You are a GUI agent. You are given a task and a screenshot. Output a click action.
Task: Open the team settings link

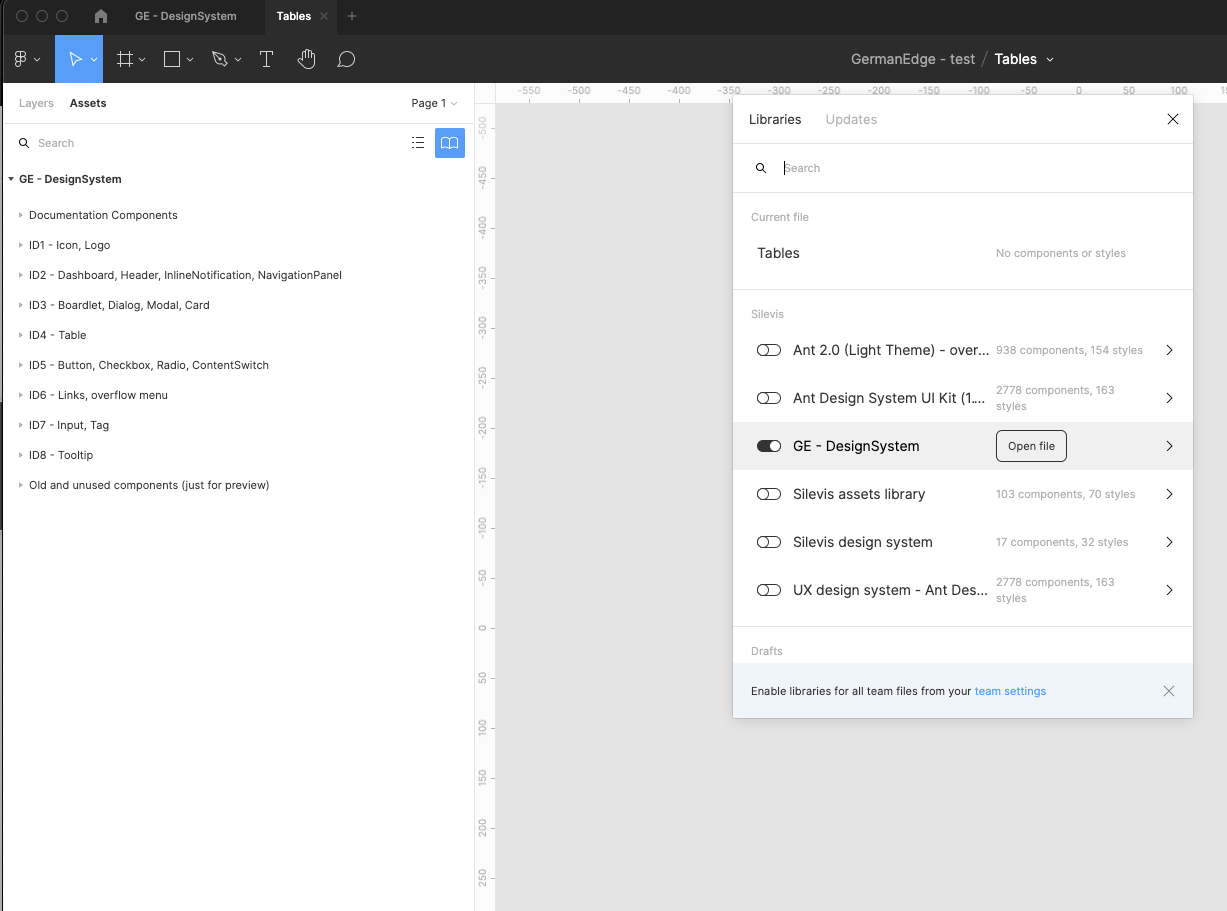coord(1010,691)
